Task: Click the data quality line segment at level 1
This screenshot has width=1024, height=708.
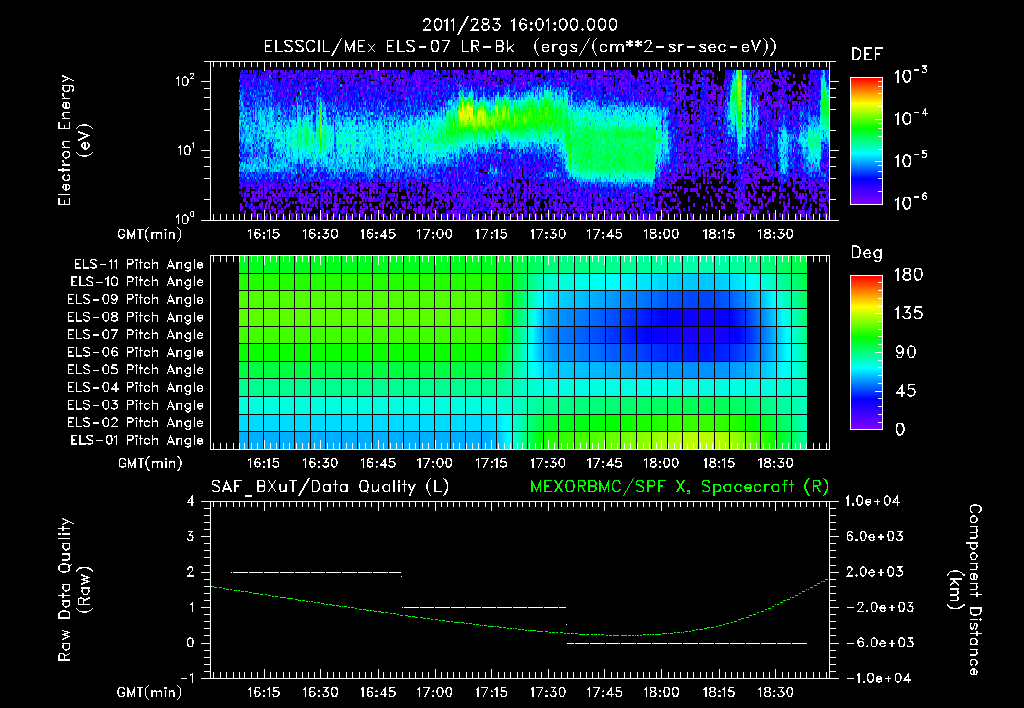Action: [x=484, y=607]
